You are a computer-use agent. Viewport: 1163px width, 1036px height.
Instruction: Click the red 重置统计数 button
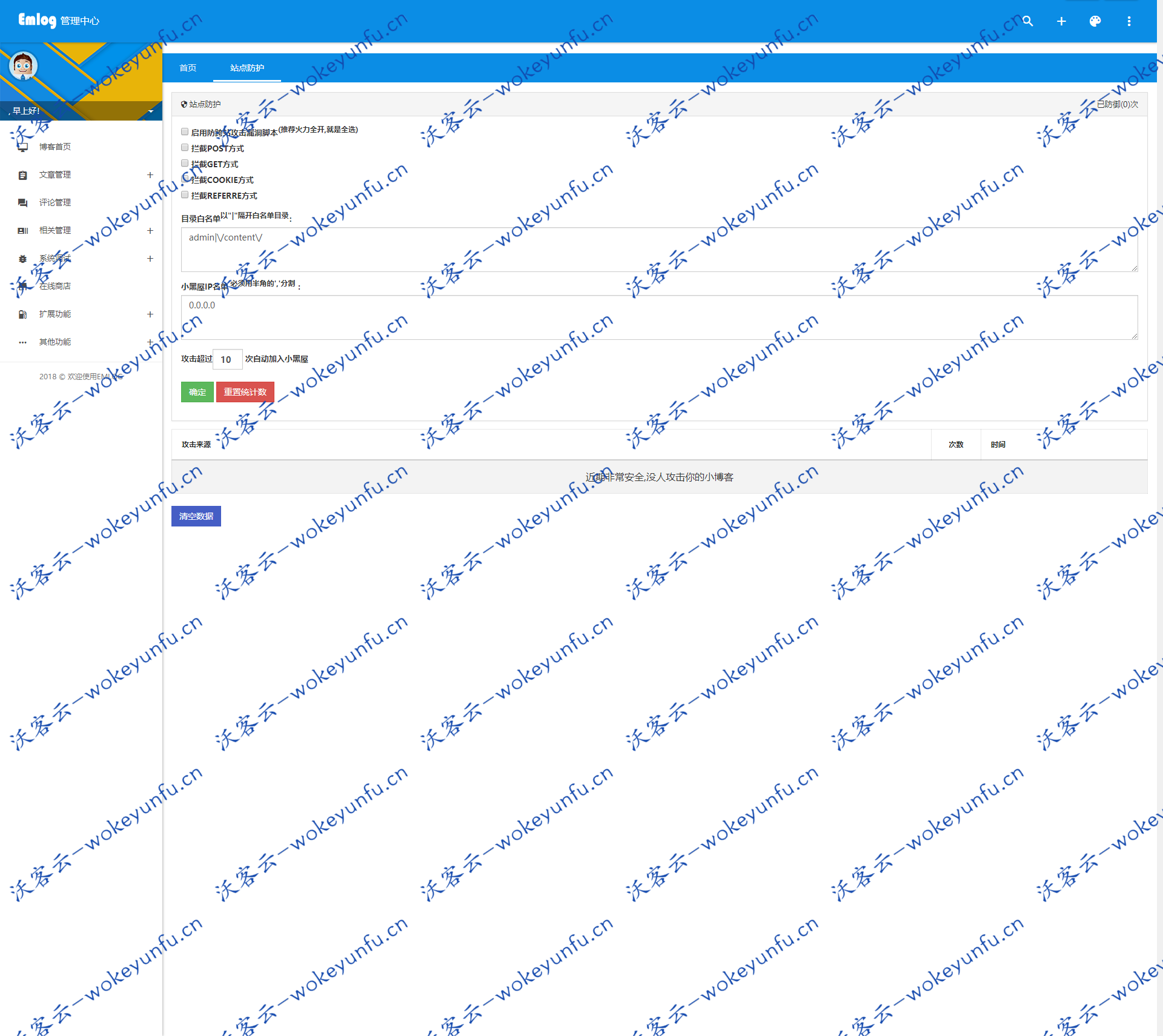coord(245,392)
